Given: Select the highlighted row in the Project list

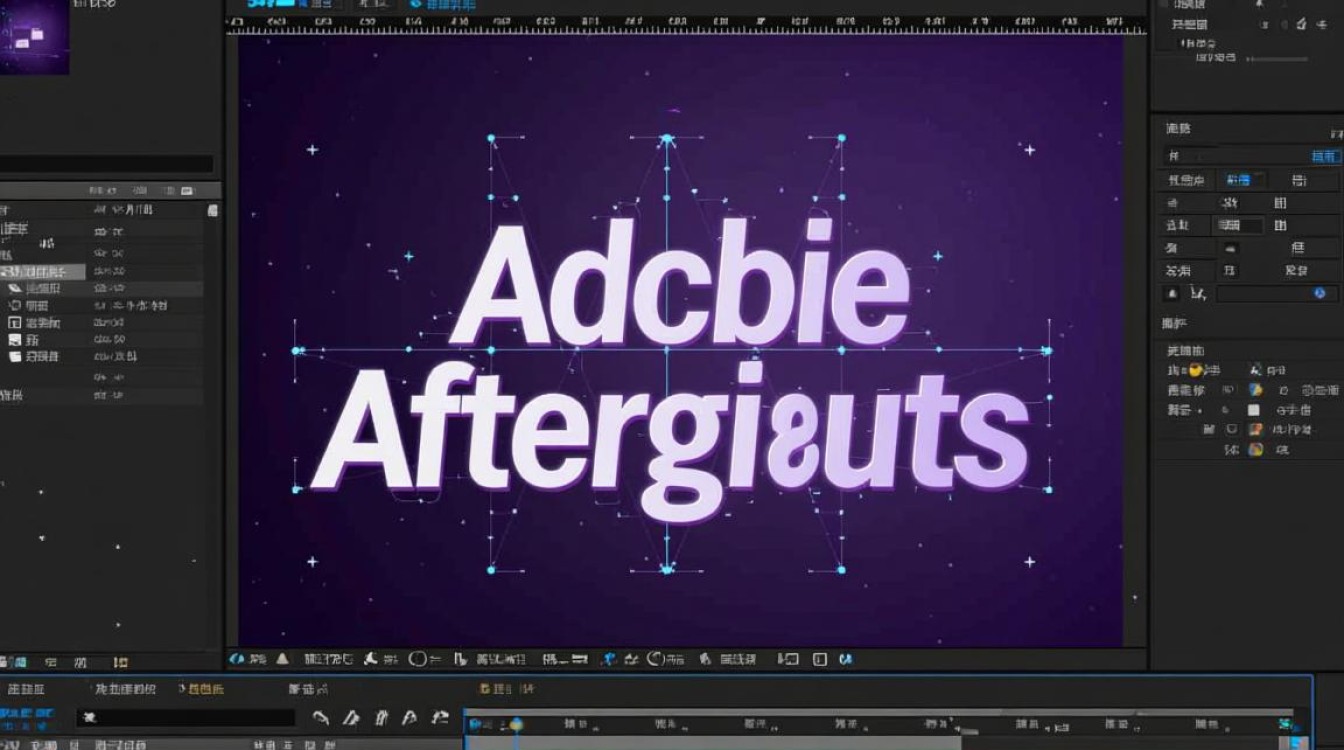Looking at the screenshot, I should tap(42, 271).
